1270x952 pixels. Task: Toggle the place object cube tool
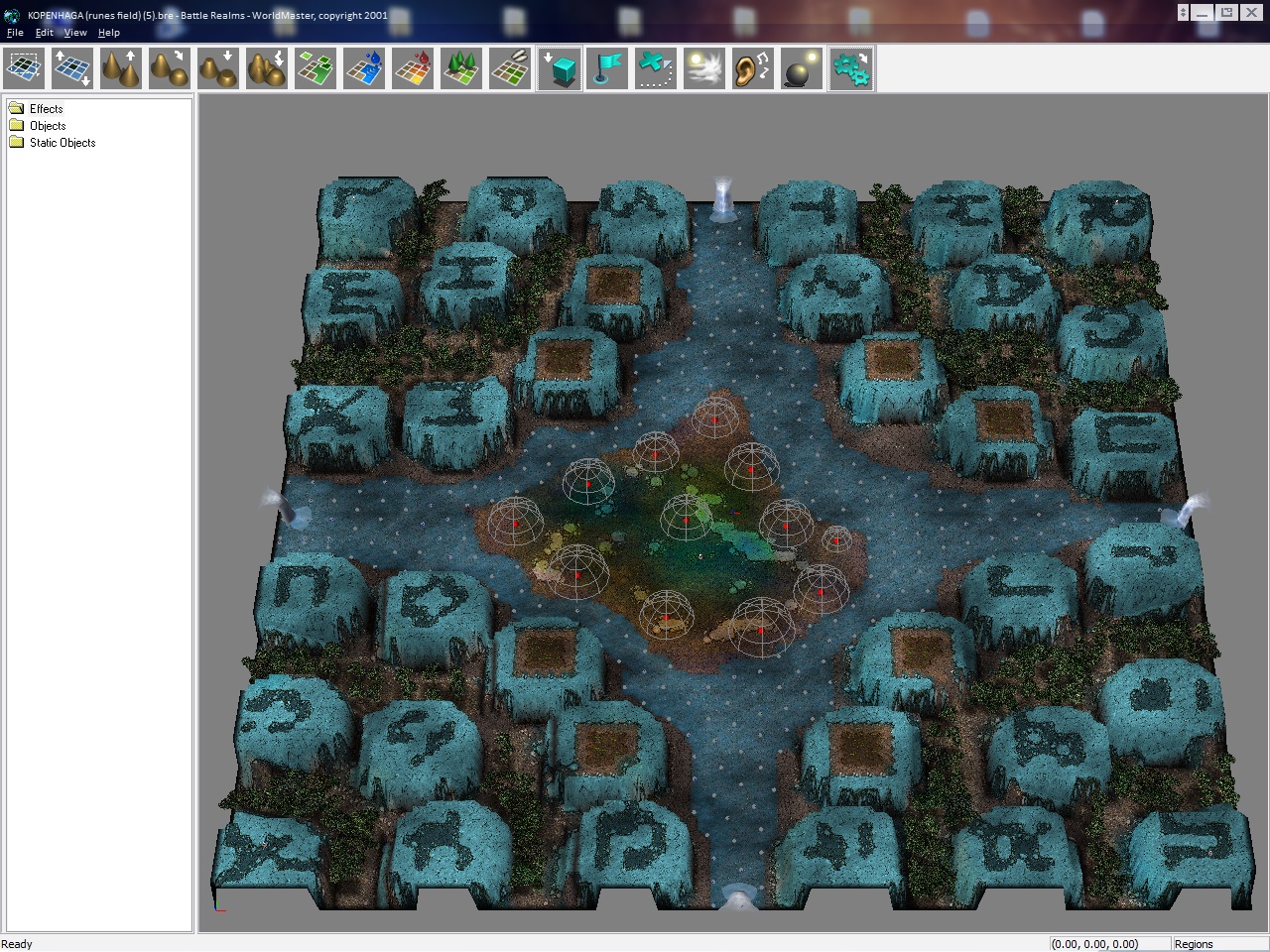(x=560, y=69)
